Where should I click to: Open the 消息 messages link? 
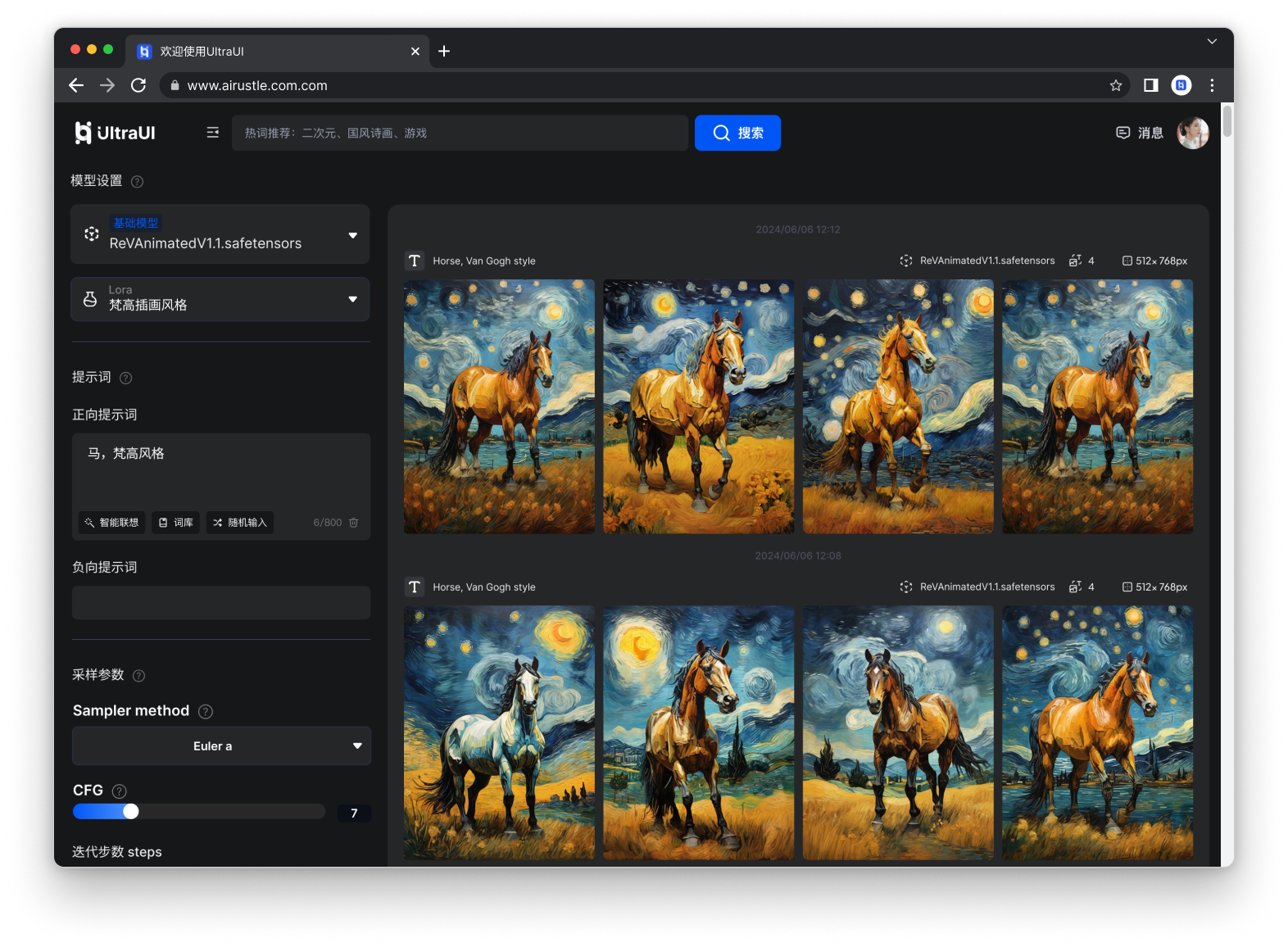(1140, 133)
